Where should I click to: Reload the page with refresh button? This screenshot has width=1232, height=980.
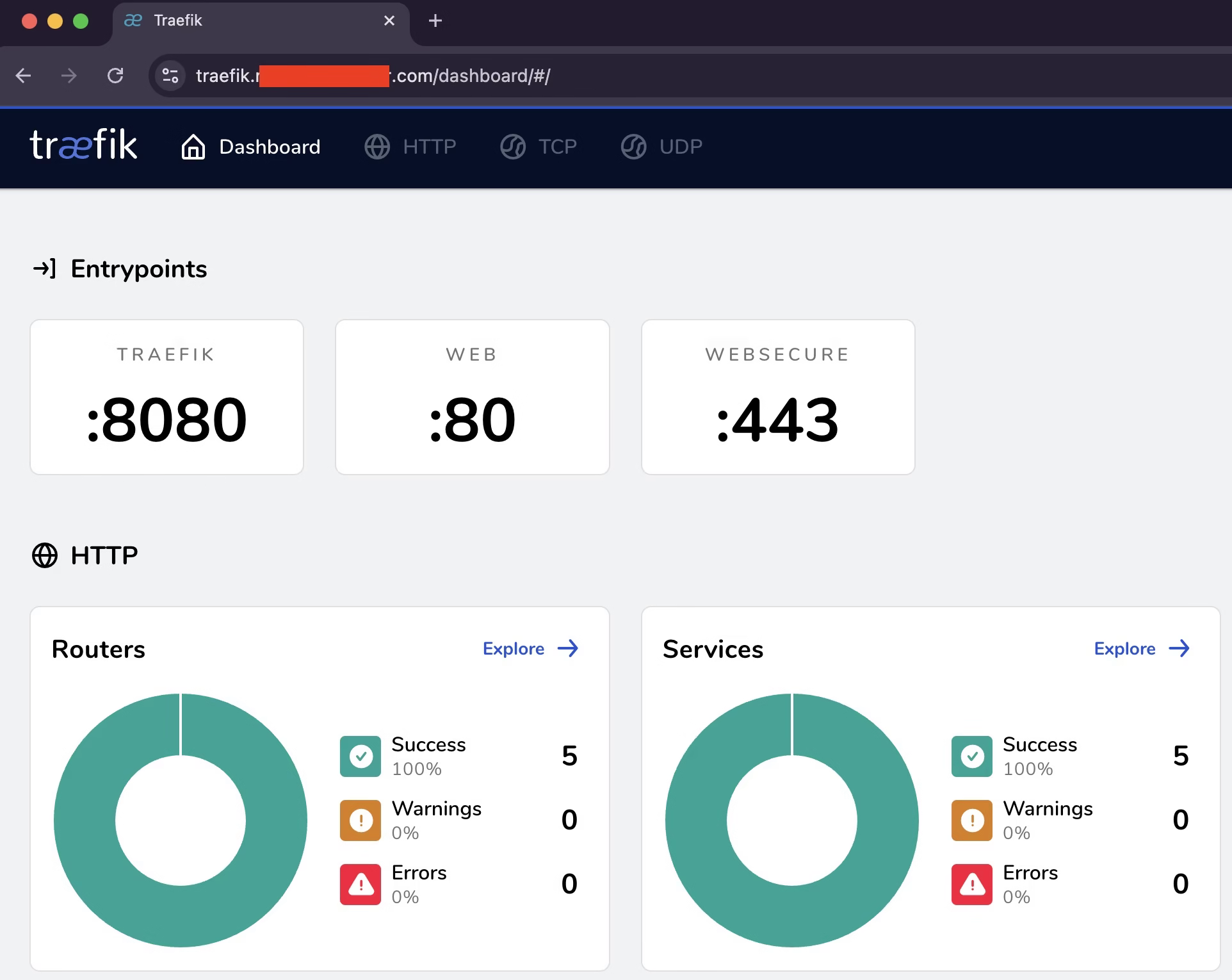pos(115,76)
